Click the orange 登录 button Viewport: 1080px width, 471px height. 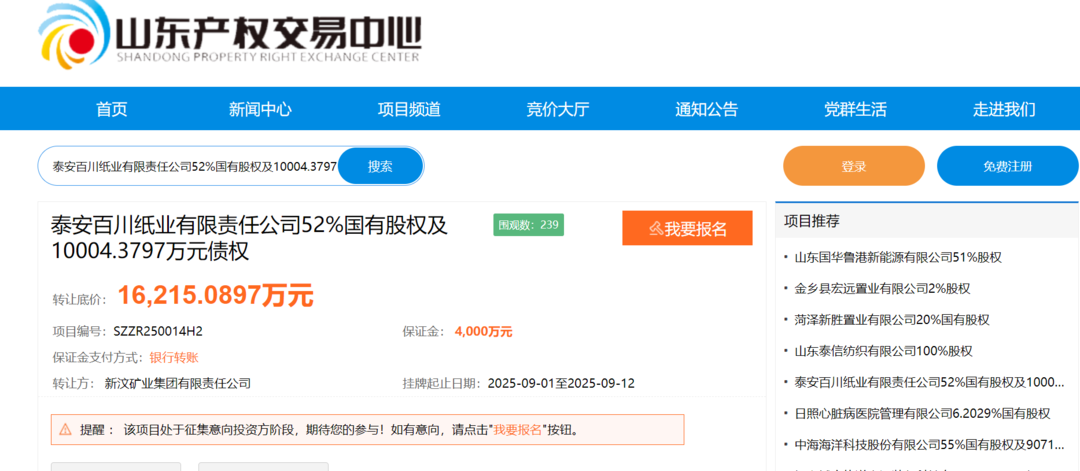click(x=853, y=166)
